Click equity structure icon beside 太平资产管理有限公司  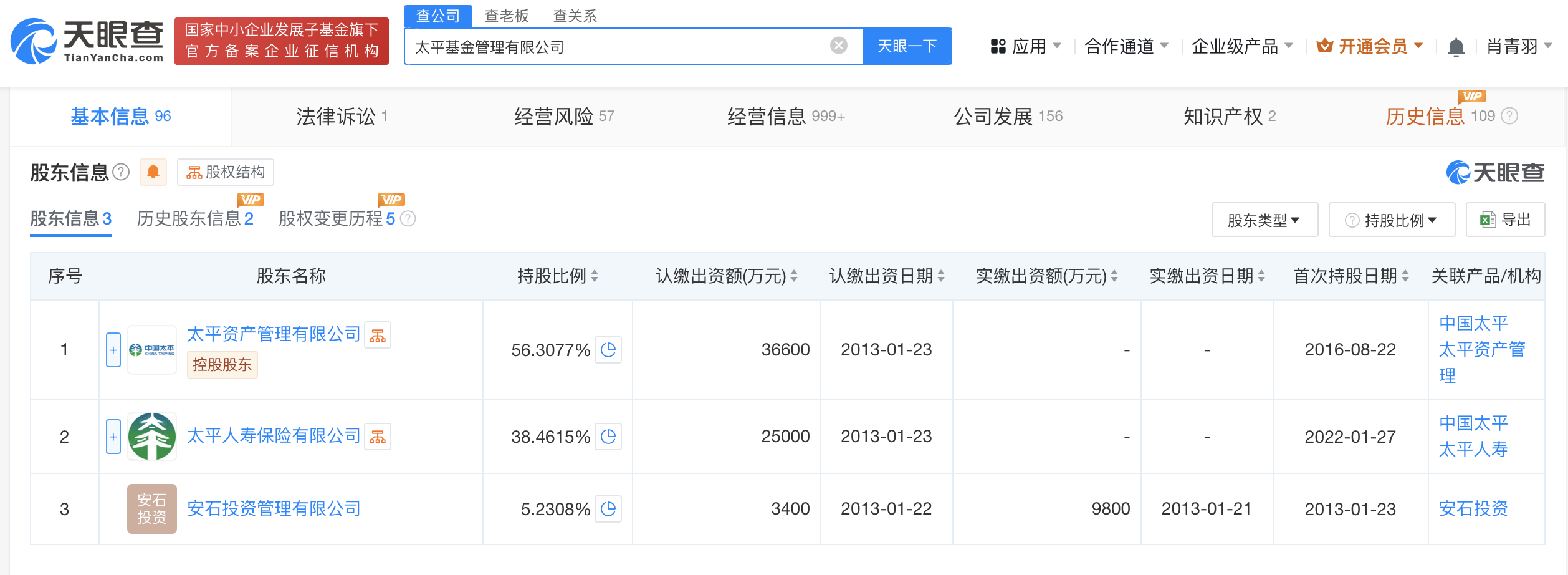click(x=378, y=336)
